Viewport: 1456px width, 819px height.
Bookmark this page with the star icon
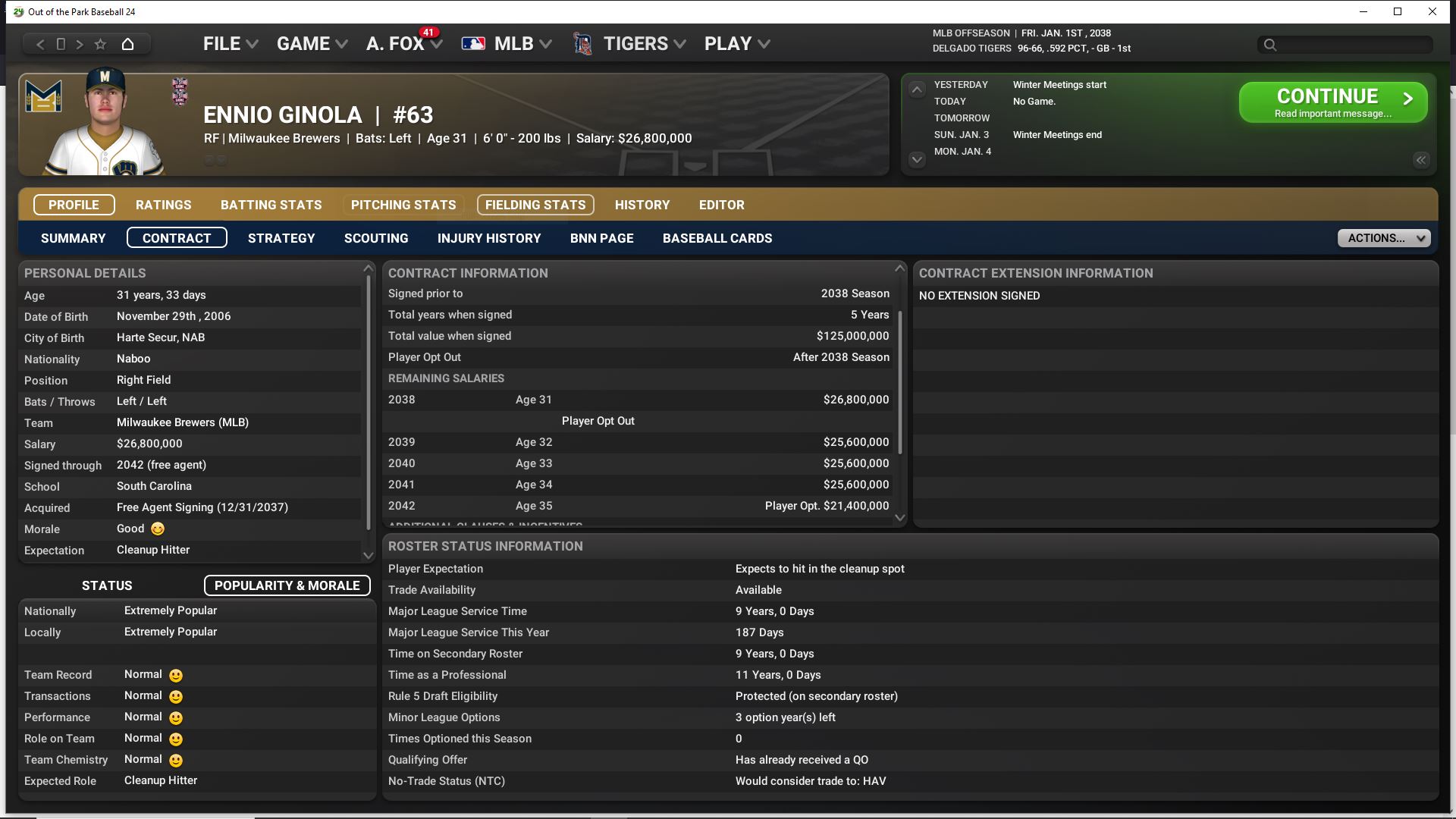click(100, 44)
